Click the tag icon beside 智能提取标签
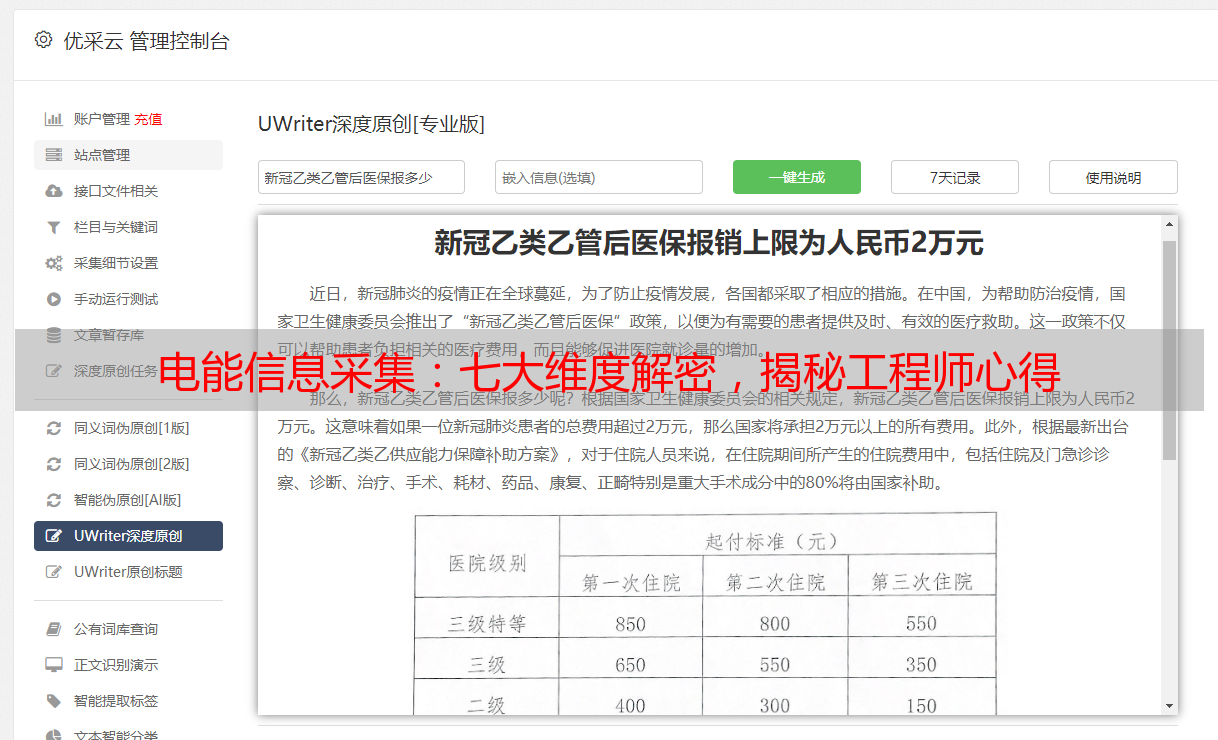The image size is (1218, 740). tap(54, 701)
